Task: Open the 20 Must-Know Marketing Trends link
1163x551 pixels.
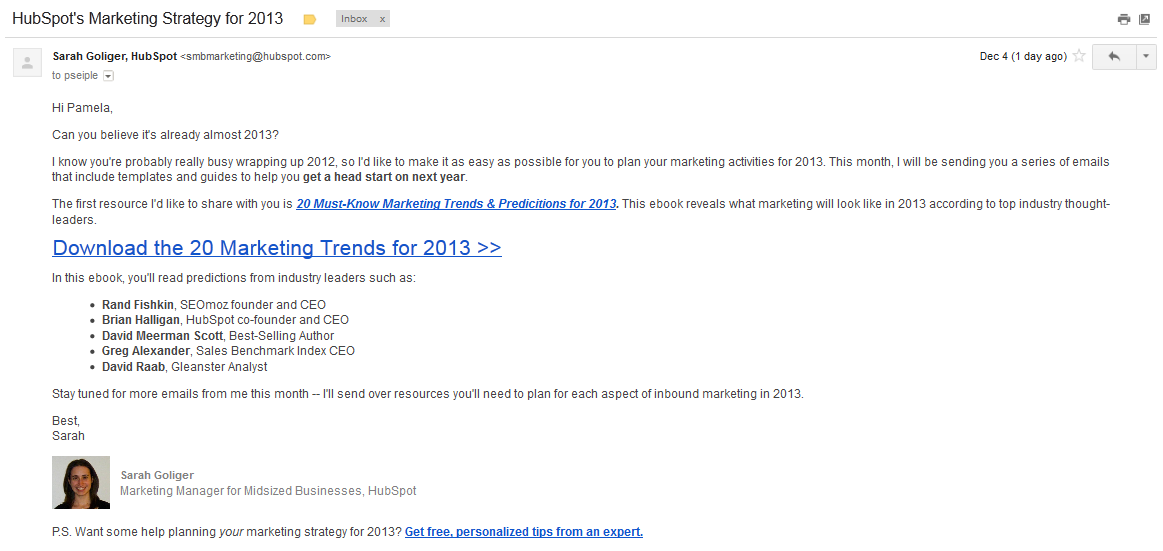Action: [457, 204]
